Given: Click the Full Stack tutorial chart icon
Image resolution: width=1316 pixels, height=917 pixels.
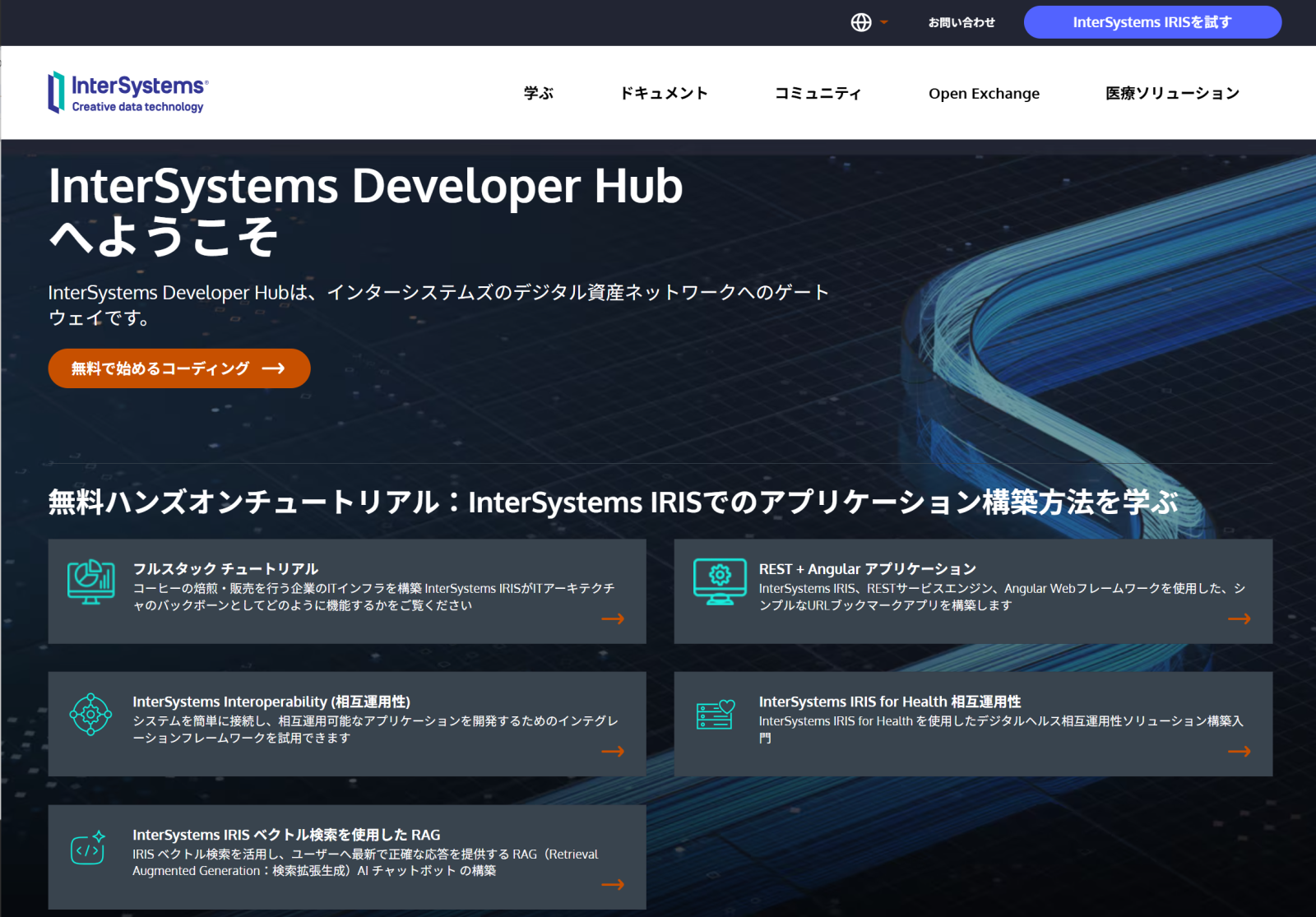Looking at the screenshot, I should click(x=90, y=581).
